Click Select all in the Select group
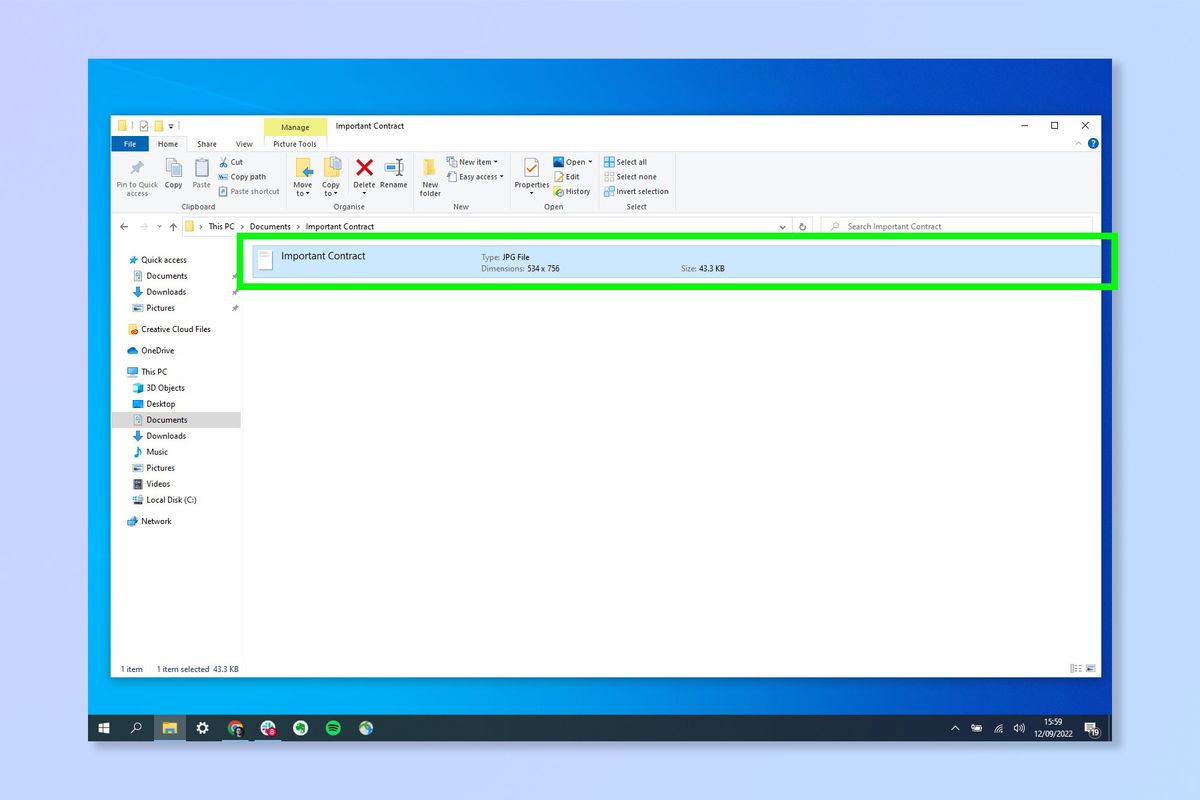 [x=630, y=161]
